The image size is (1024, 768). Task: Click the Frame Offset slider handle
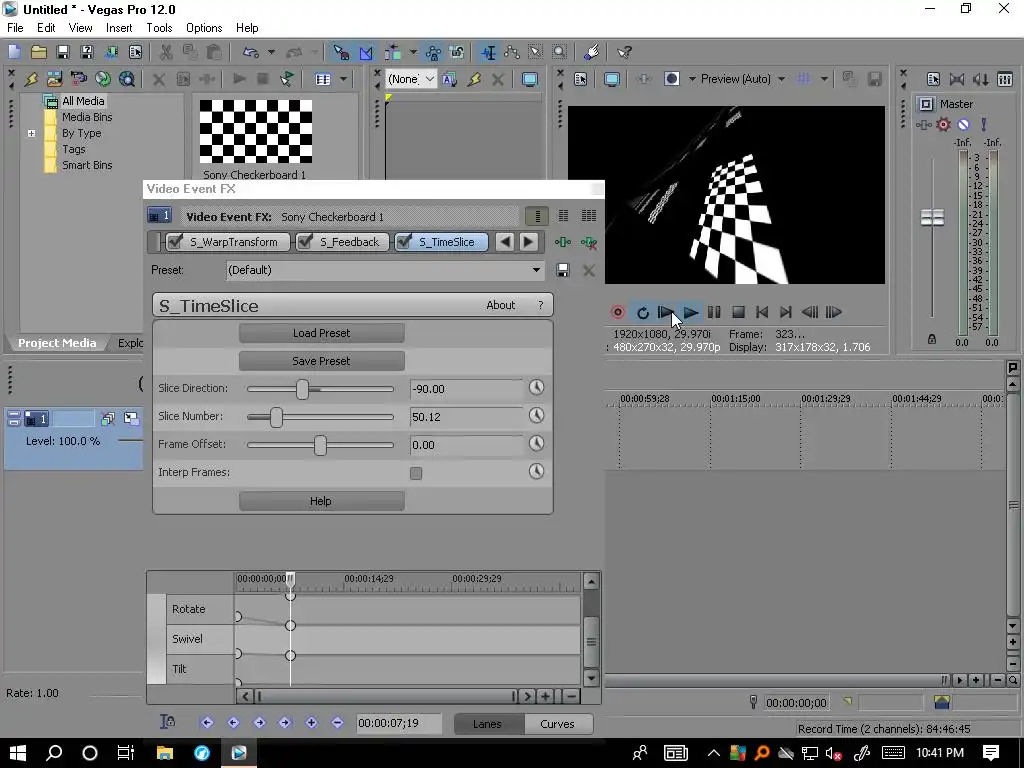pos(320,445)
